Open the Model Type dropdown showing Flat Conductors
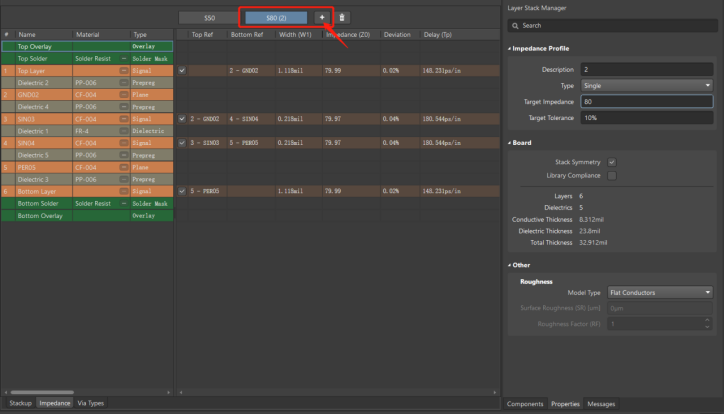Screen dimensions: 725x414 coord(658,293)
